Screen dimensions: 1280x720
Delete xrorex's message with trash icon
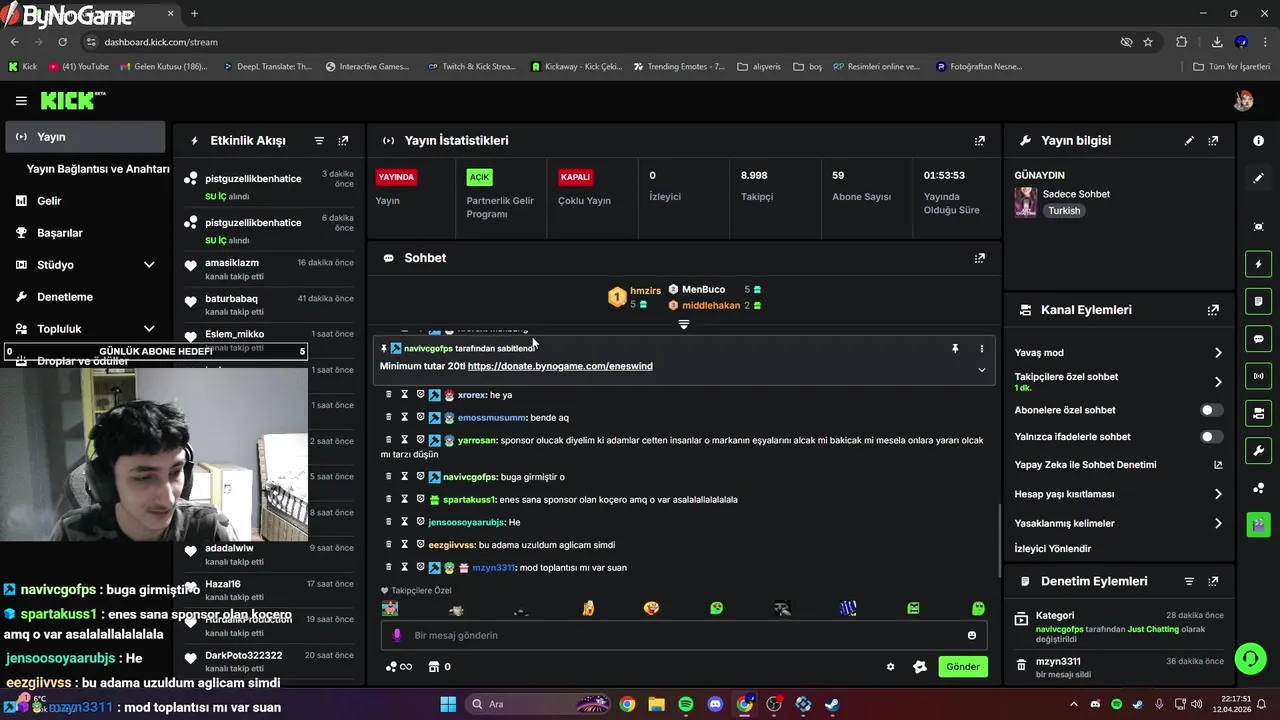[389, 395]
